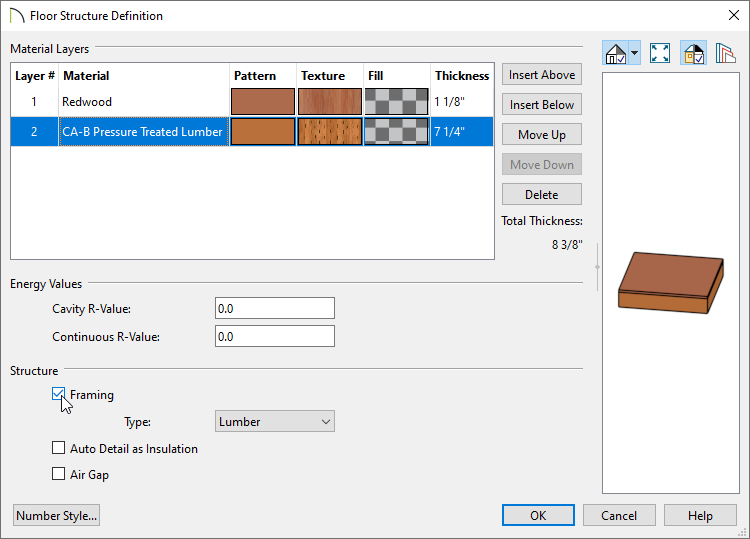
Task: Click the Pressure Treated Lumber texture swatch
Action: point(330,132)
